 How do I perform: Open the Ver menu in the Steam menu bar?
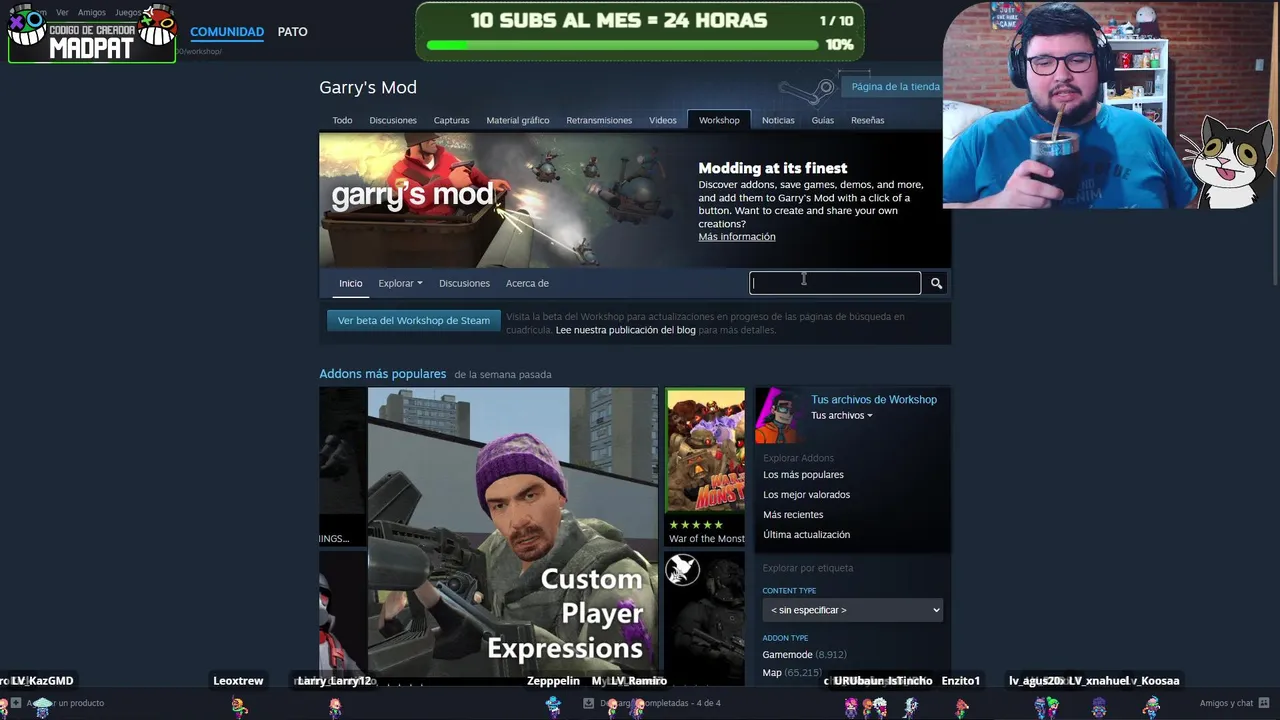62,12
